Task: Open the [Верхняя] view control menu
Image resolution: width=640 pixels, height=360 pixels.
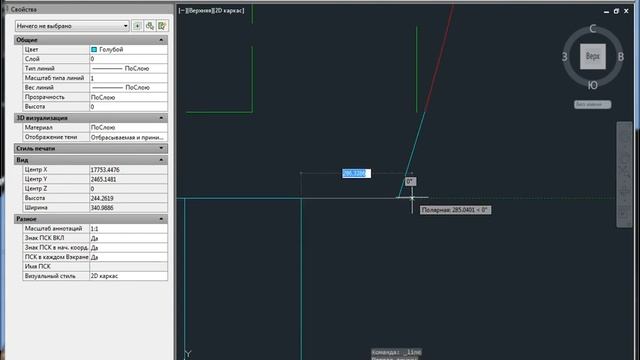Action: [199, 11]
